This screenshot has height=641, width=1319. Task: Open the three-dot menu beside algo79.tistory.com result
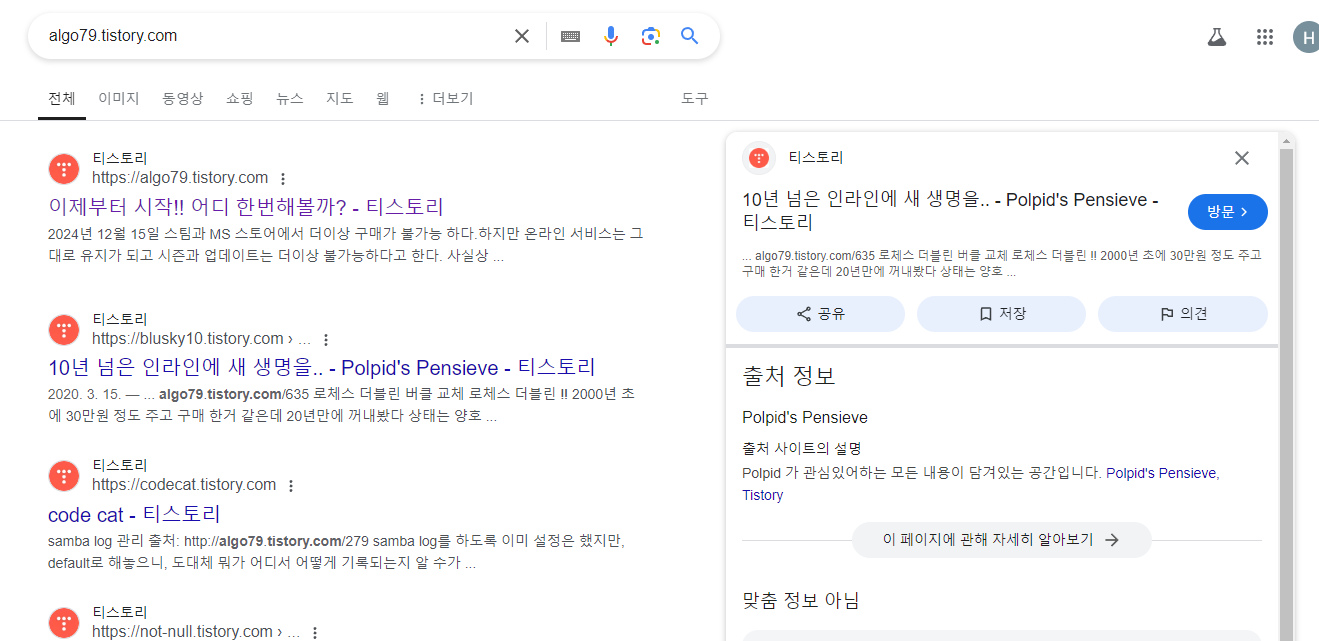coord(283,179)
